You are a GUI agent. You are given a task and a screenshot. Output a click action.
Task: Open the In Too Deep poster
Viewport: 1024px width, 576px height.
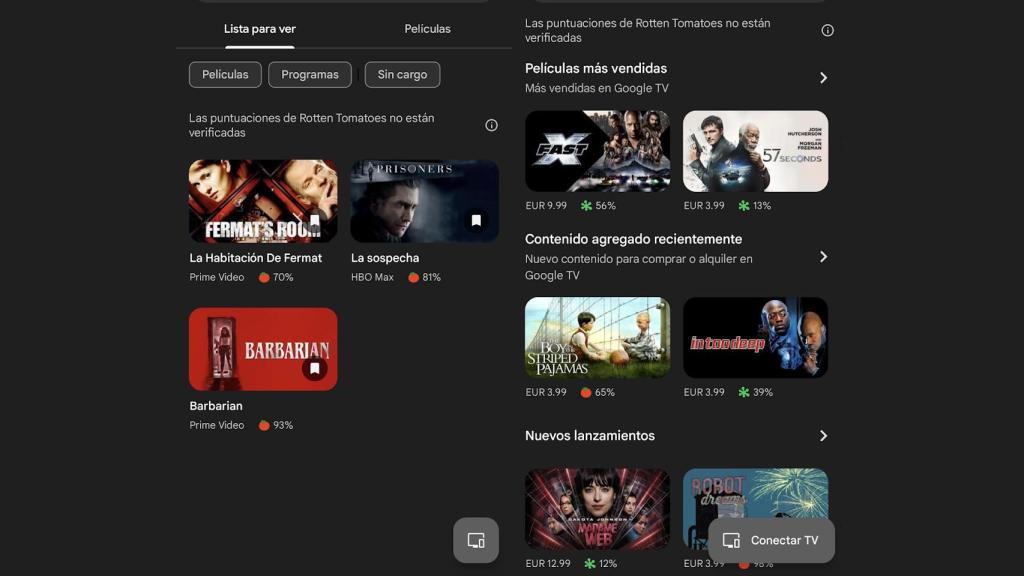point(756,338)
